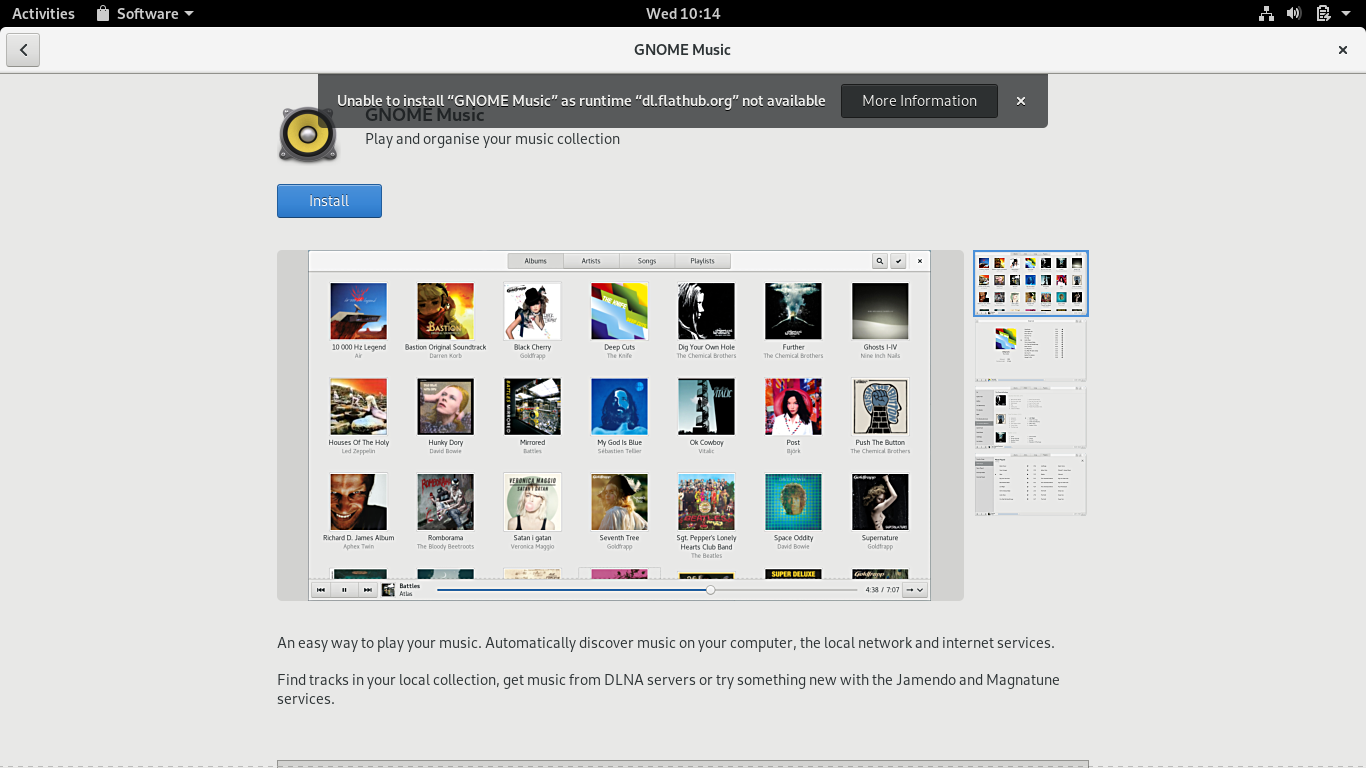Screen dimensions: 1366x768
Task: Open the Activities overview
Action: (x=43, y=13)
